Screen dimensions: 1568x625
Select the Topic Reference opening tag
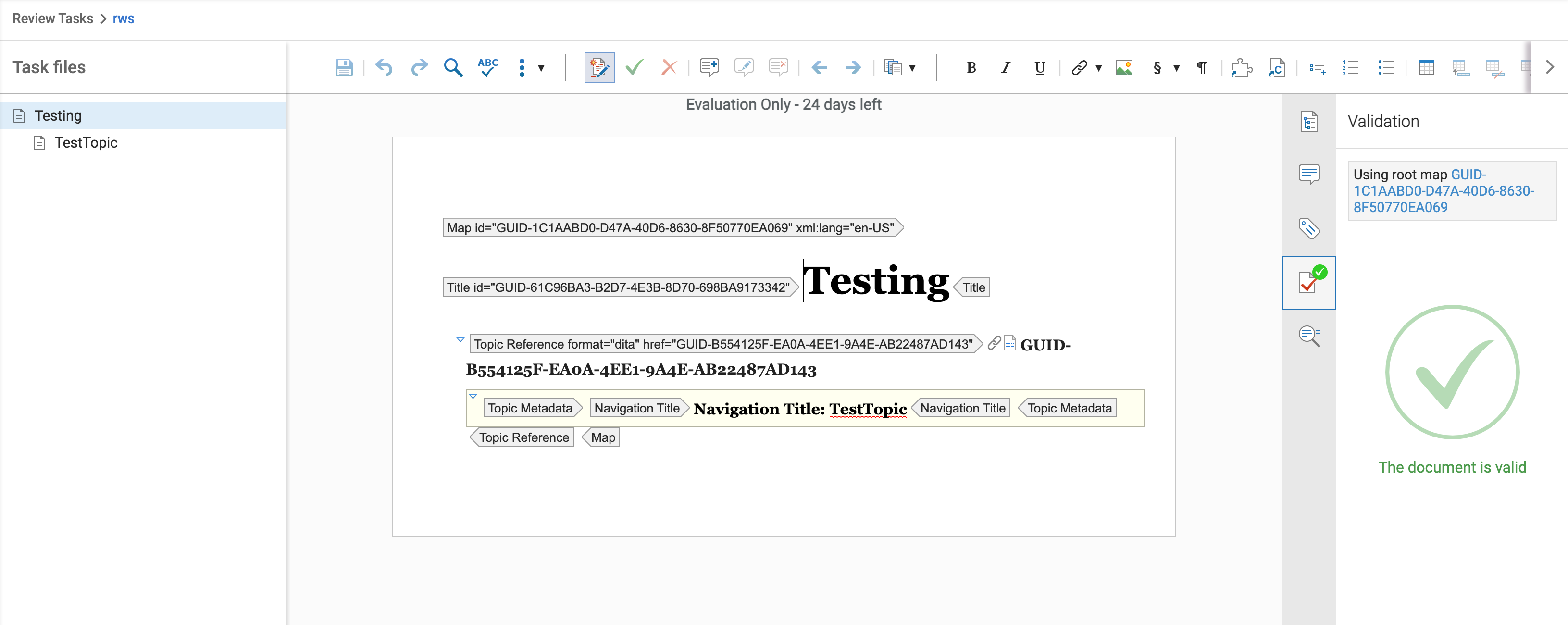point(725,344)
